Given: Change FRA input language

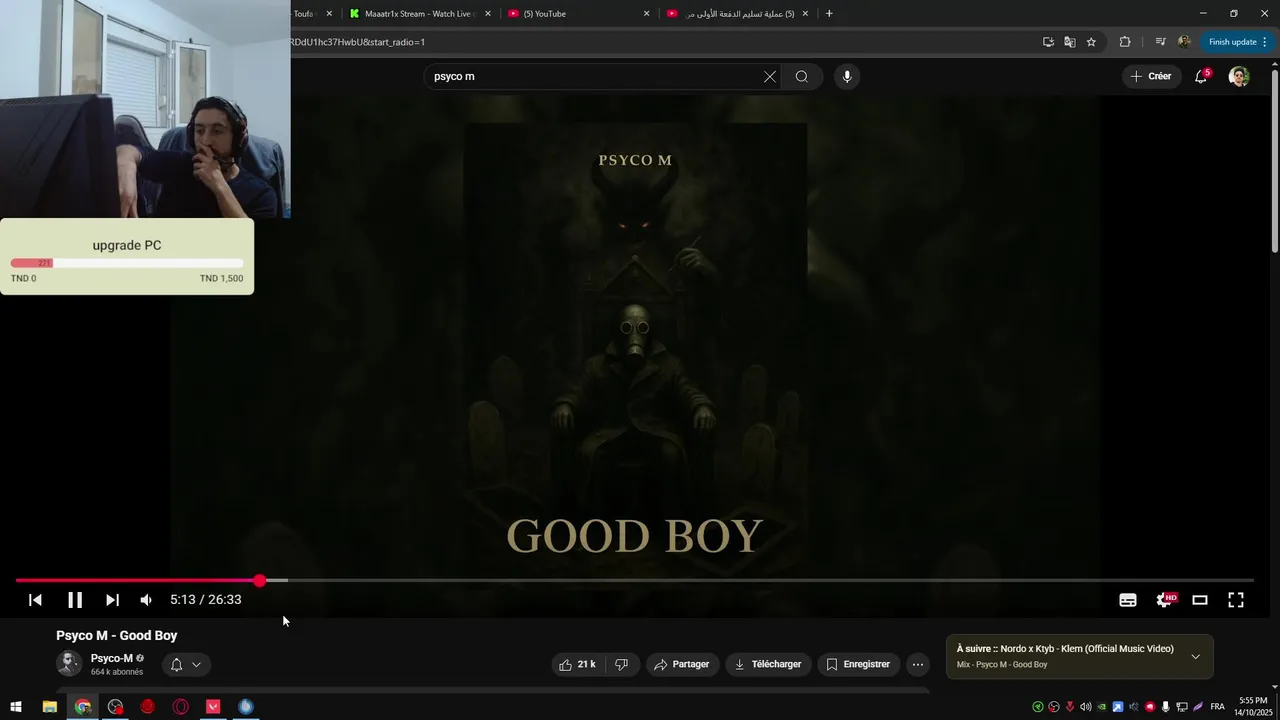Looking at the screenshot, I should tap(1217, 707).
